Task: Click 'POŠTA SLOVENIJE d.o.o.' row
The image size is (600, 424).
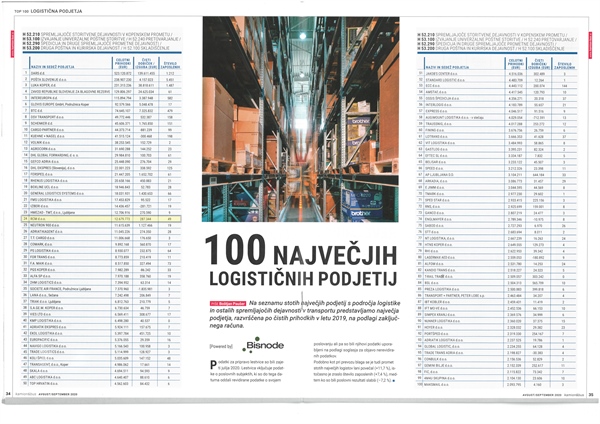Action: pyautogui.click(x=101, y=79)
